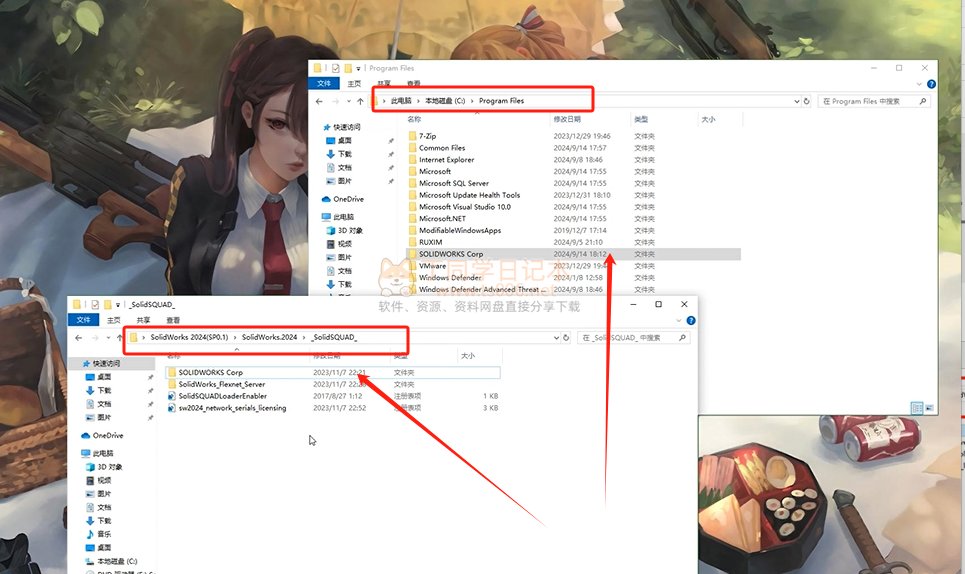The image size is (965, 574).
Task: Select SOLIDWORKS Corp folder in Program Files
Action: pyautogui.click(x=574, y=253)
